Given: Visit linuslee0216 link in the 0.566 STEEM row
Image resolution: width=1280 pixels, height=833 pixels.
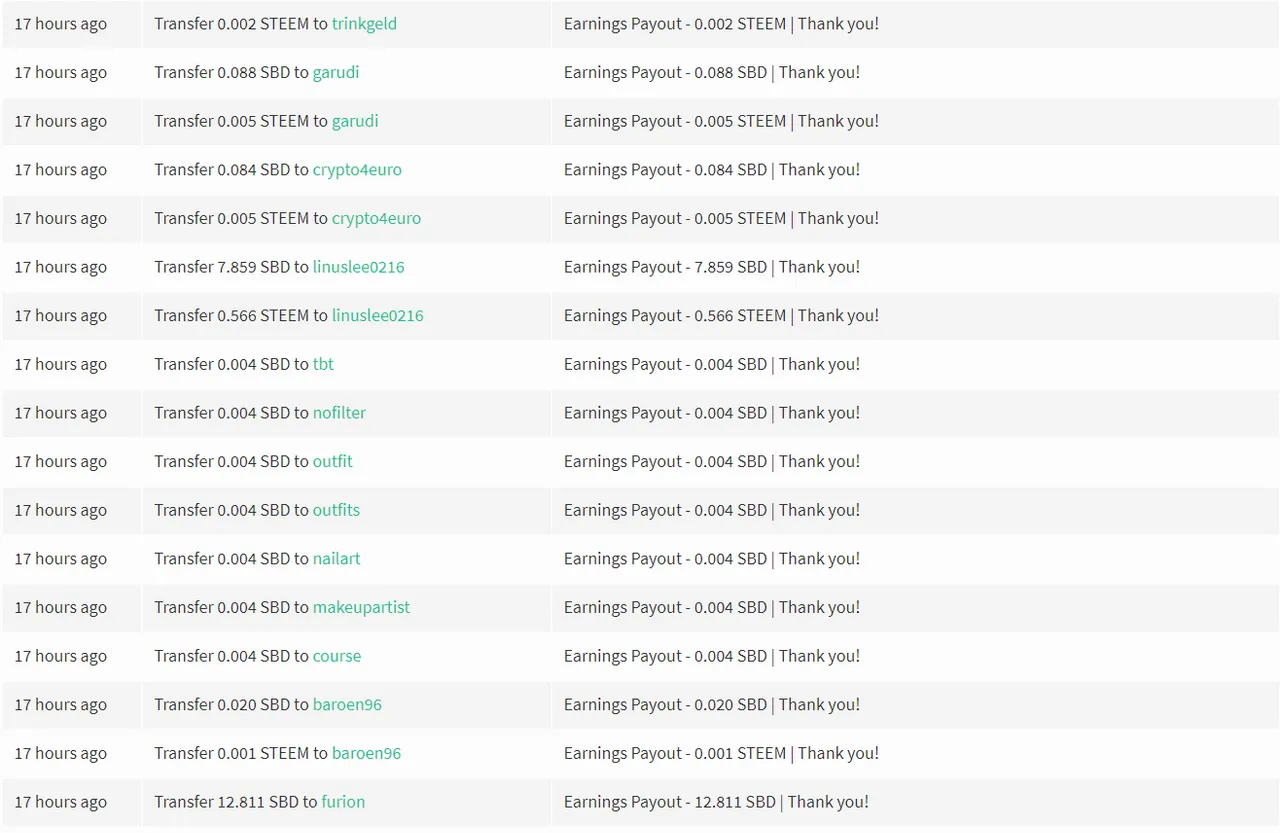Looking at the screenshot, I should click(x=378, y=316).
